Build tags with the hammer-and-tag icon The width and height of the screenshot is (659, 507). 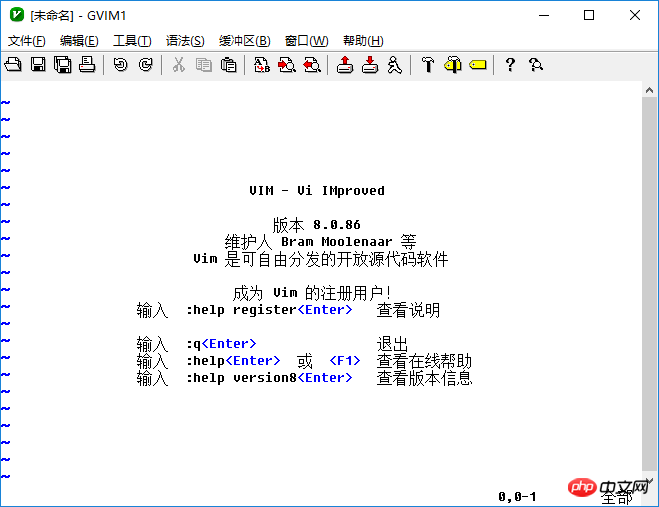453,65
